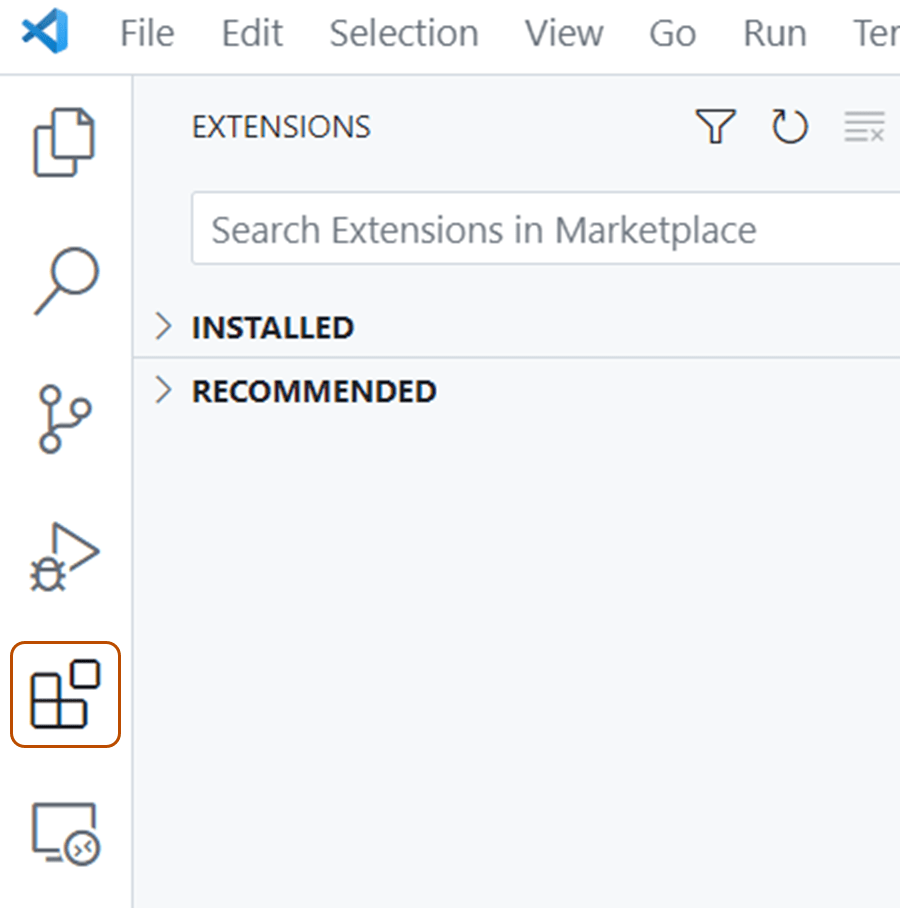Open the Search view
This screenshot has height=908, width=900.
pyautogui.click(x=62, y=281)
